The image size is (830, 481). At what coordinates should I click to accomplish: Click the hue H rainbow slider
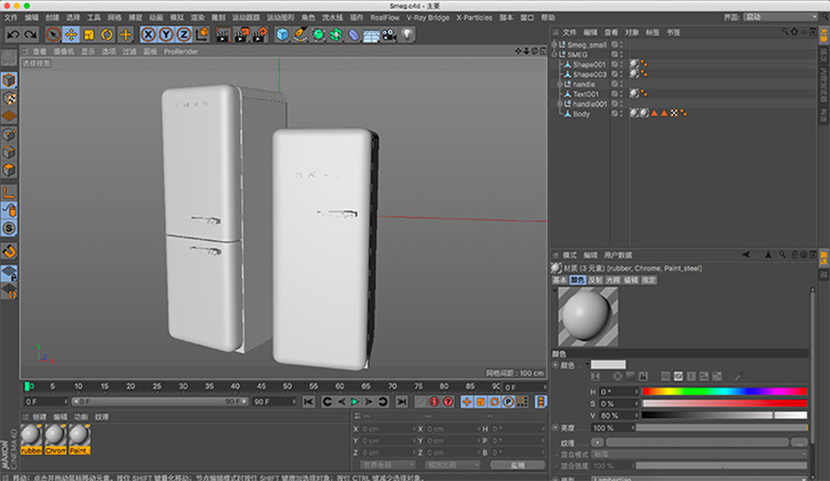[x=725, y=392]
